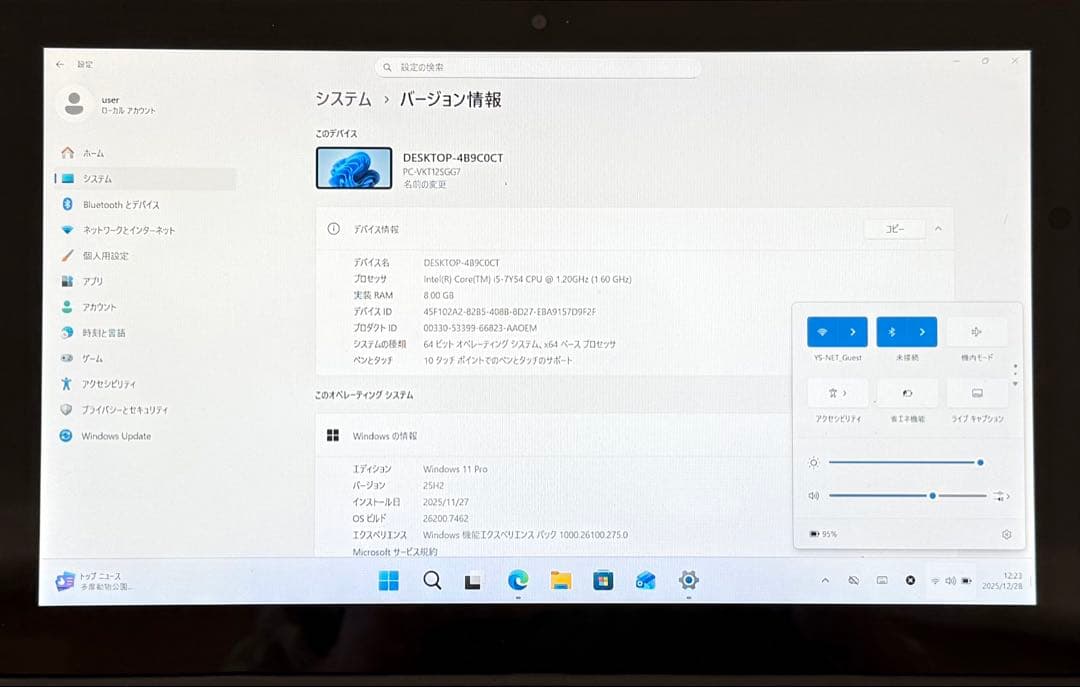Open the quick settings edit gear

click(1006, 534)
